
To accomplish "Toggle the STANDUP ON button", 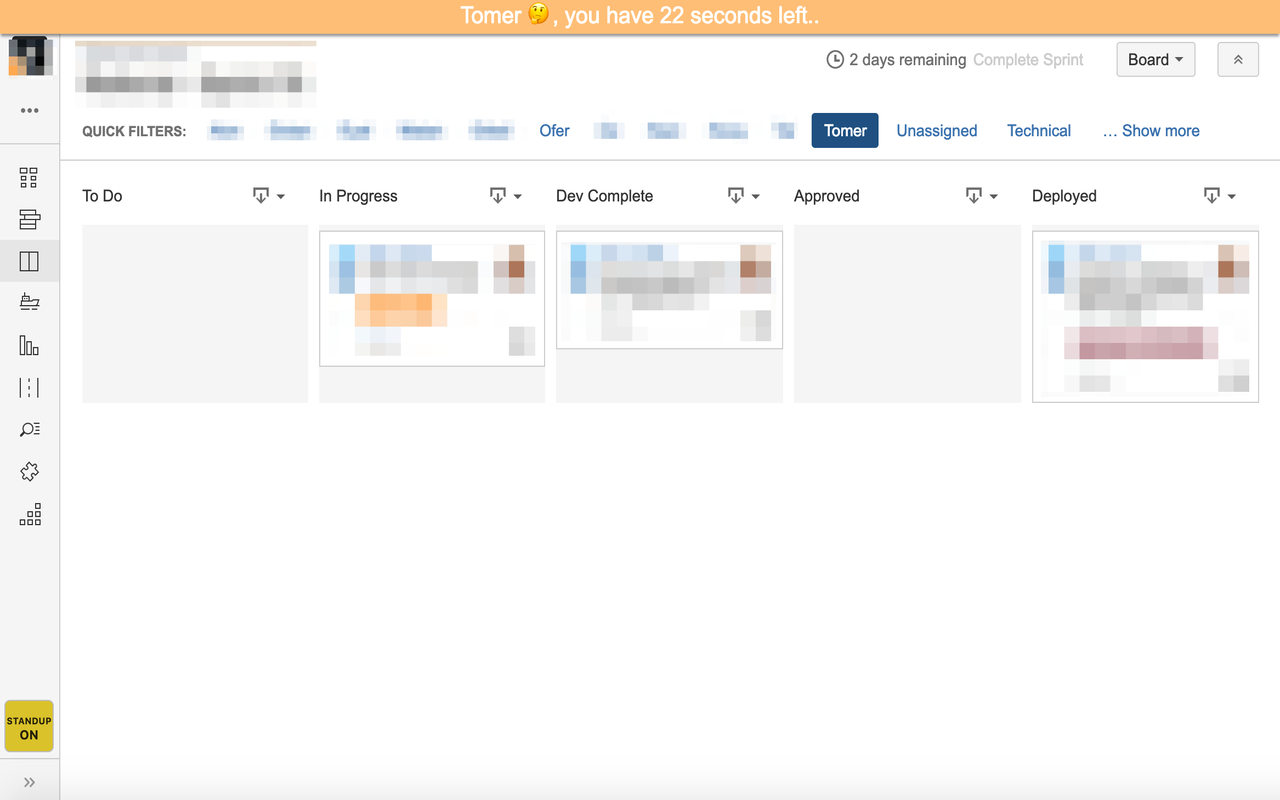I will [29, 727].
